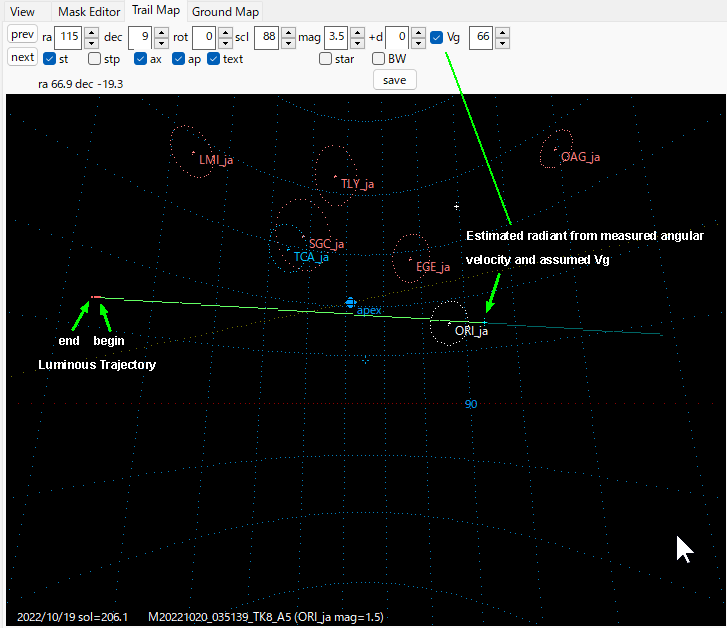Viewport: 727px width, 628px height.
Task: Increase the scl value with up arrow
Action: (288, 33)
